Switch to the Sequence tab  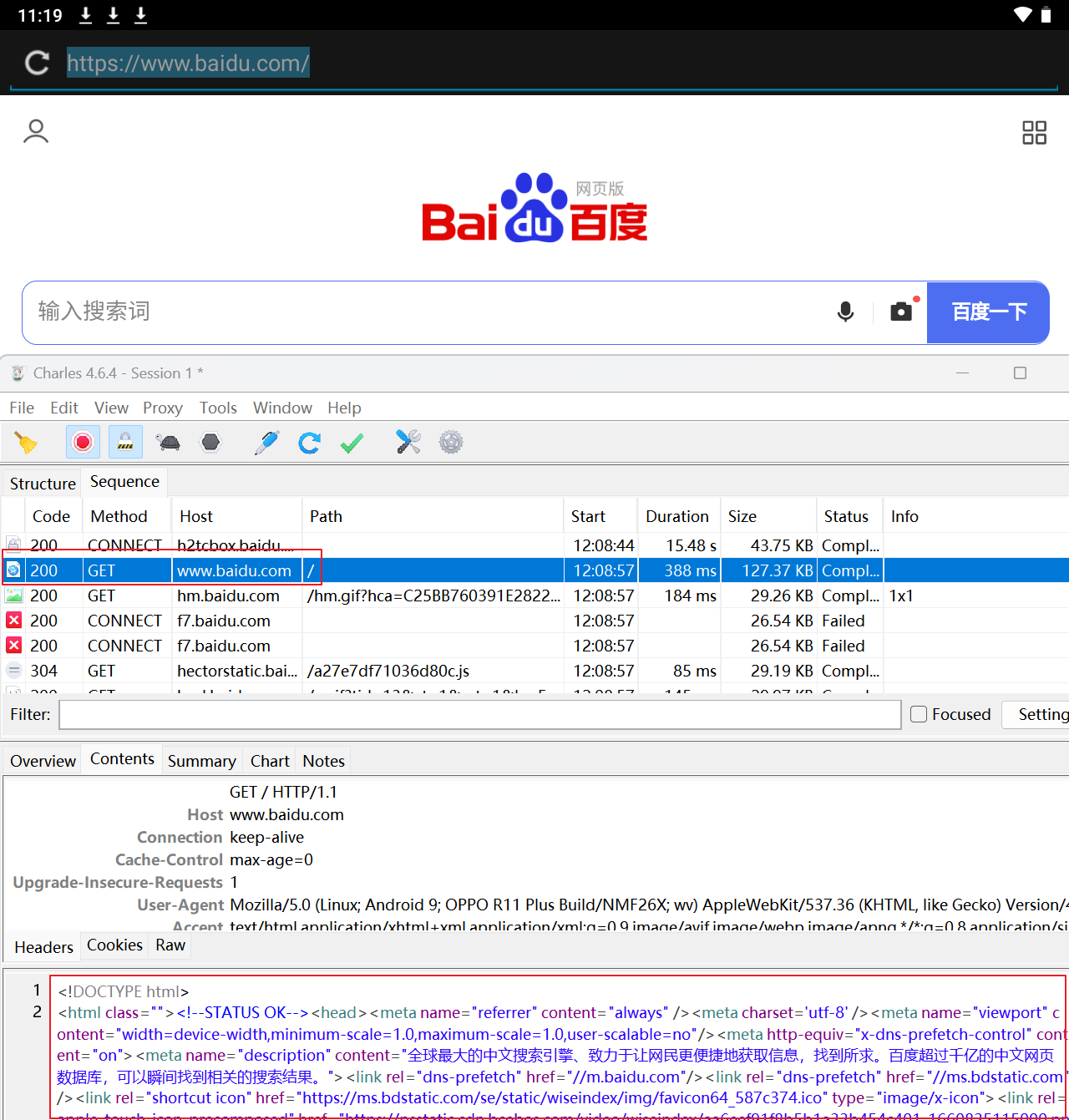coord(124,482)
